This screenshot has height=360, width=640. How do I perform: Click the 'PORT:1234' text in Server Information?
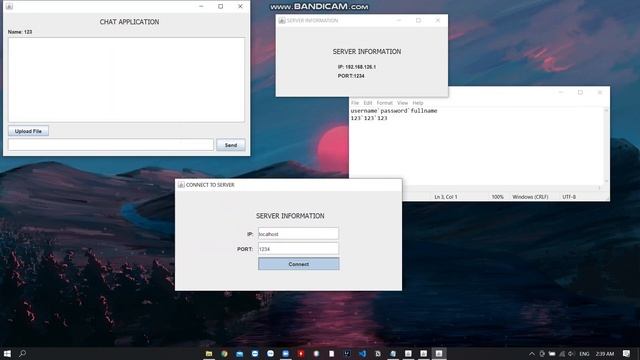[x=351, y=76]
